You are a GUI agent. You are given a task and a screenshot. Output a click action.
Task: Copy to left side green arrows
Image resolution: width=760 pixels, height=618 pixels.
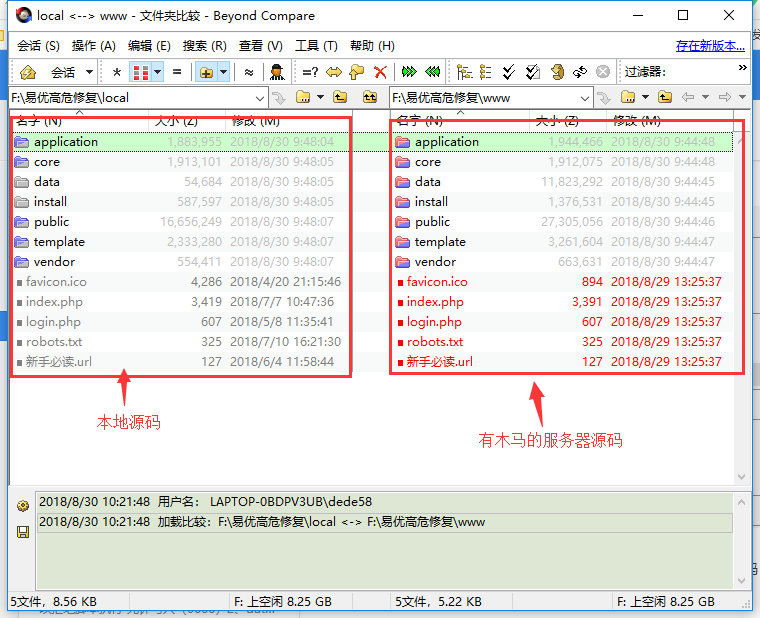[x=432, y=72]
